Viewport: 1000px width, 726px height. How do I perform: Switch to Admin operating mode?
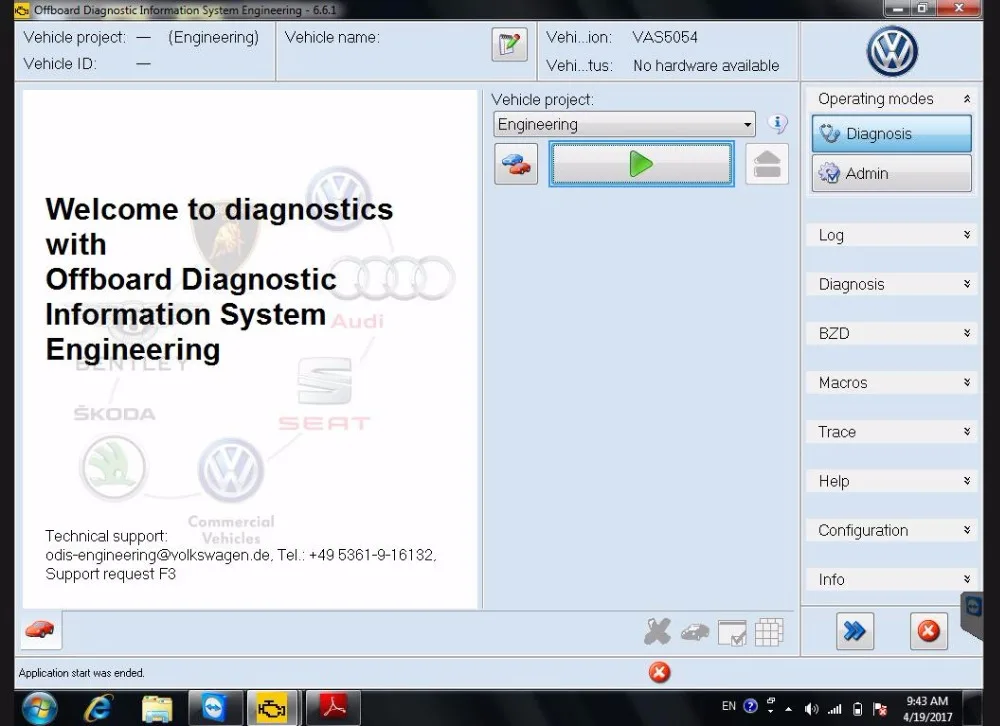[x=892, y=173]
